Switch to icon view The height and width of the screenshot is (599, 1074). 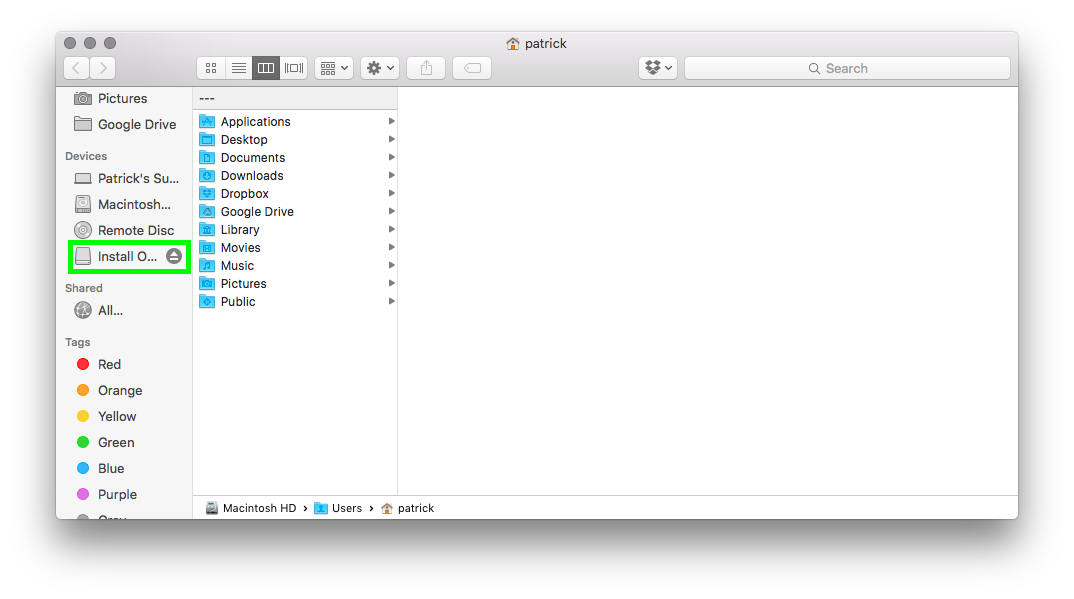[x=211, y=68]
